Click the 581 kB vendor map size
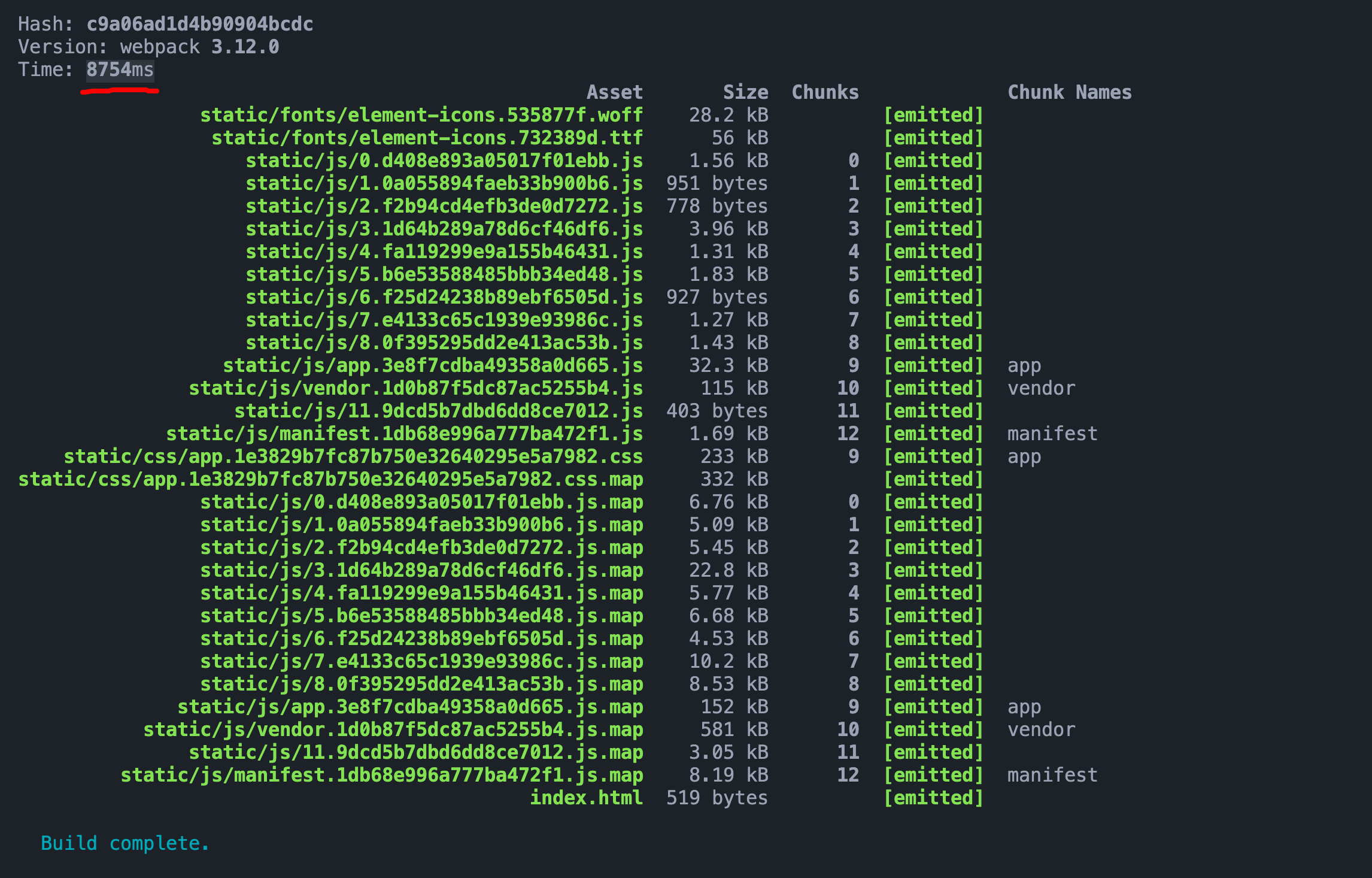This screenshot has height=878, width=1372. click(734, 730)
